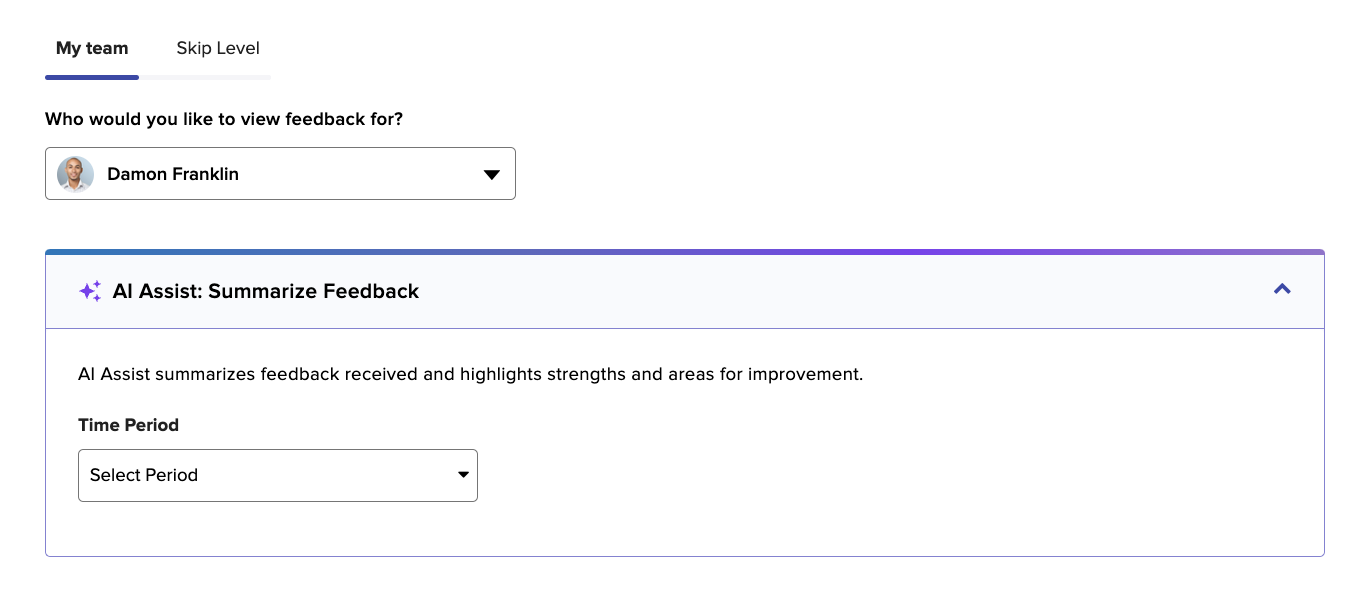The height and width of the screenshot is (600, 1370).
Task: Switch to the My team tab
Action: click(92, 48)
